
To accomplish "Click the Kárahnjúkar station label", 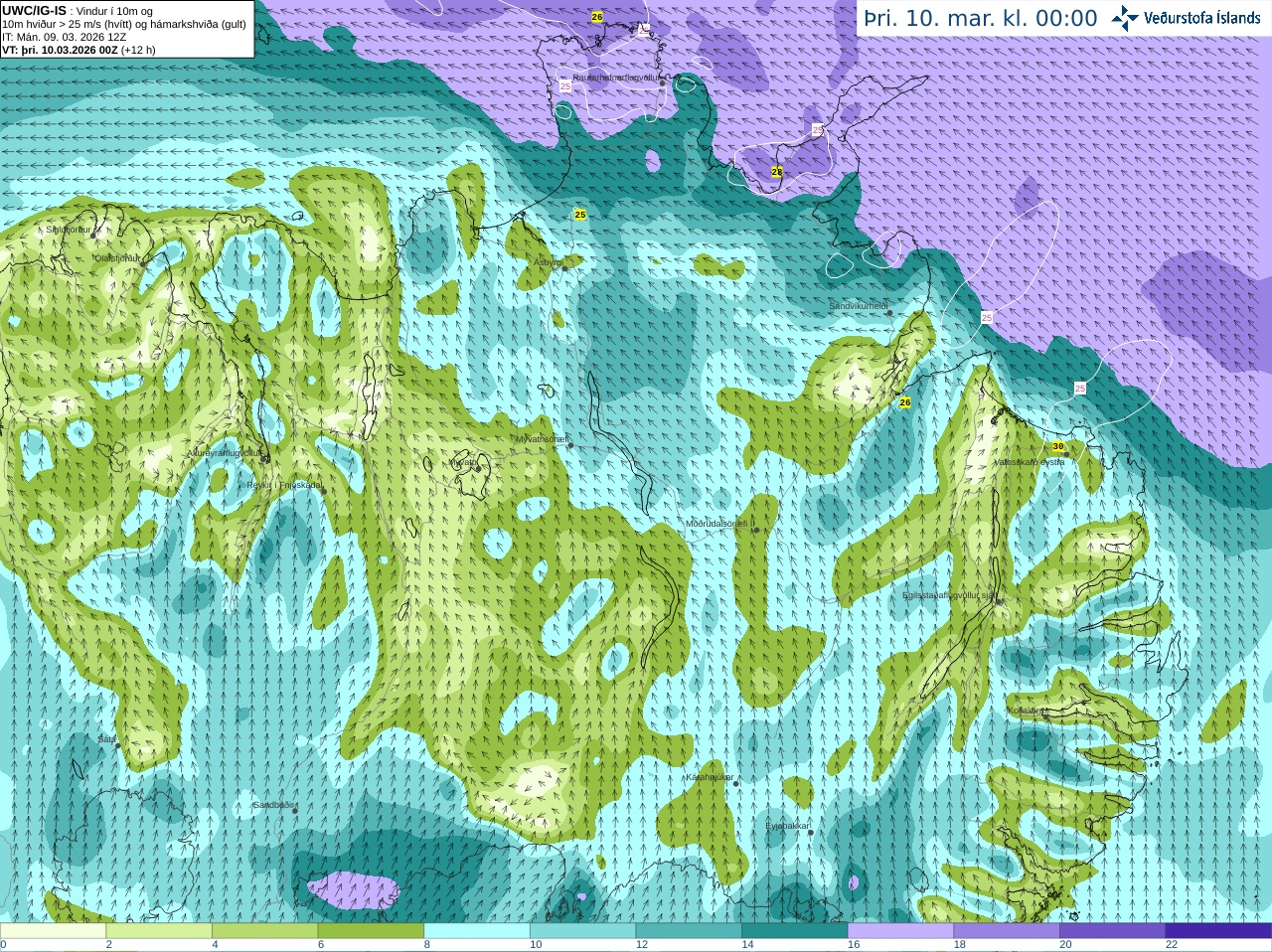I will [710, 777].
